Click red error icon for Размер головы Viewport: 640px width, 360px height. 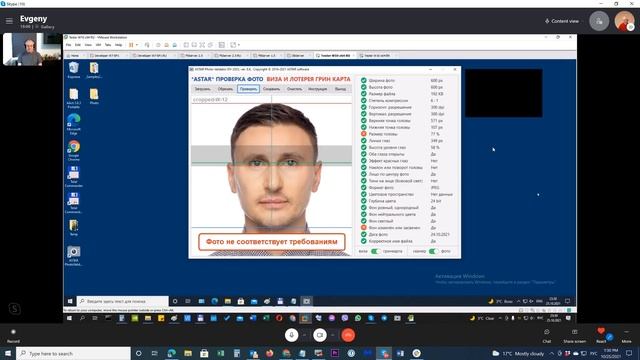tap(363, 134)
